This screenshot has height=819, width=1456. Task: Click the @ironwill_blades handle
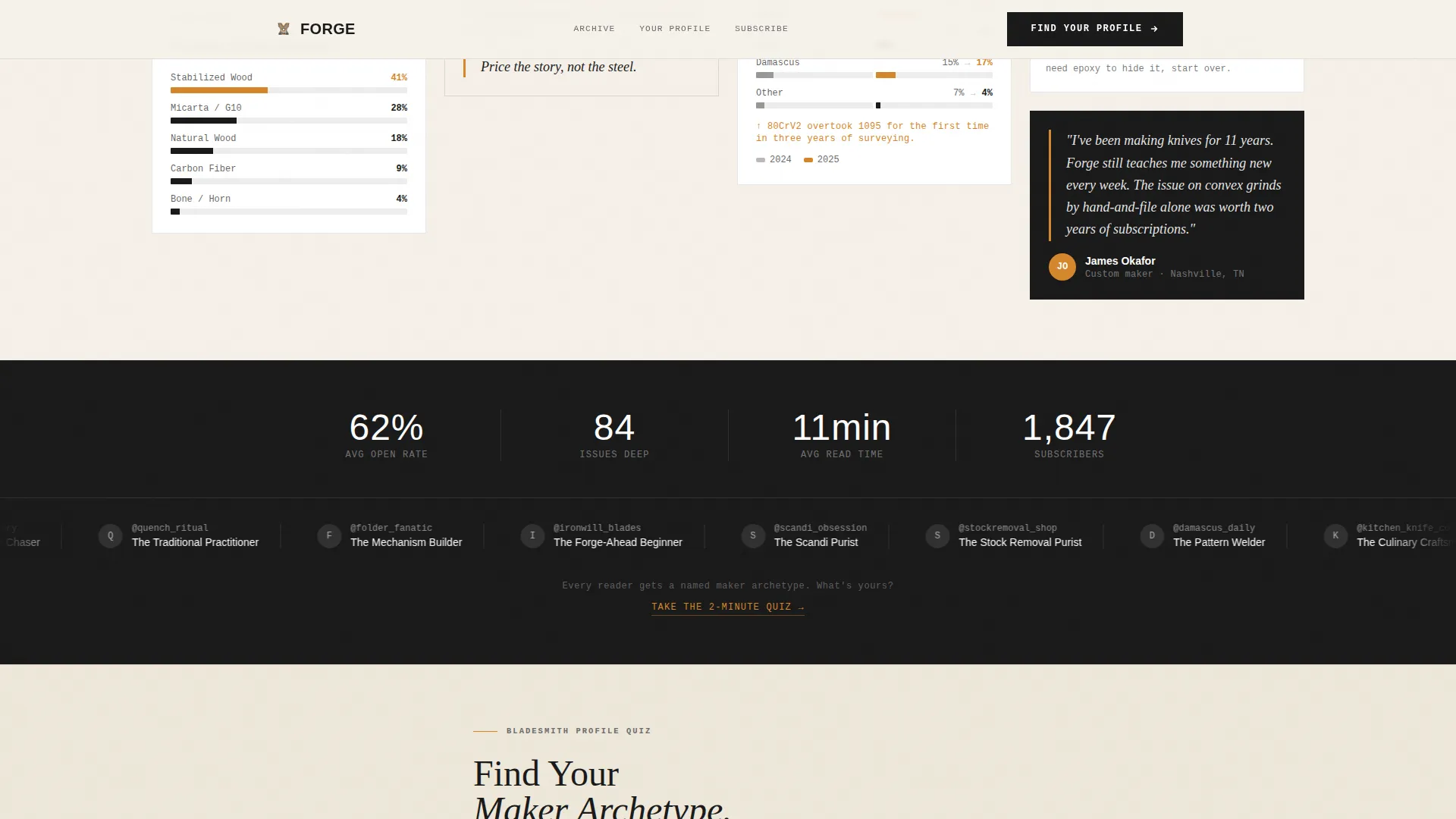tap(597, 528)
